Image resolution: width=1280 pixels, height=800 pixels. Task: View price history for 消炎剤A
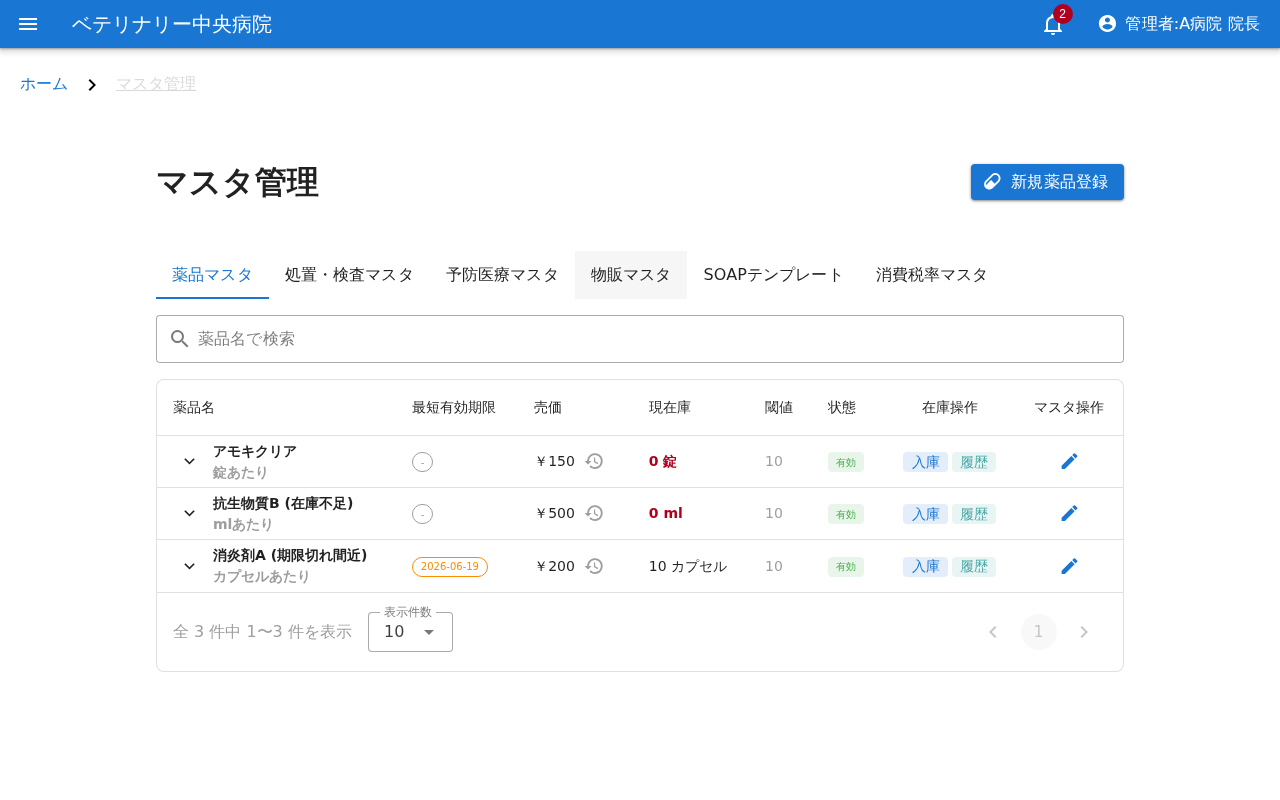coord(594,566)
